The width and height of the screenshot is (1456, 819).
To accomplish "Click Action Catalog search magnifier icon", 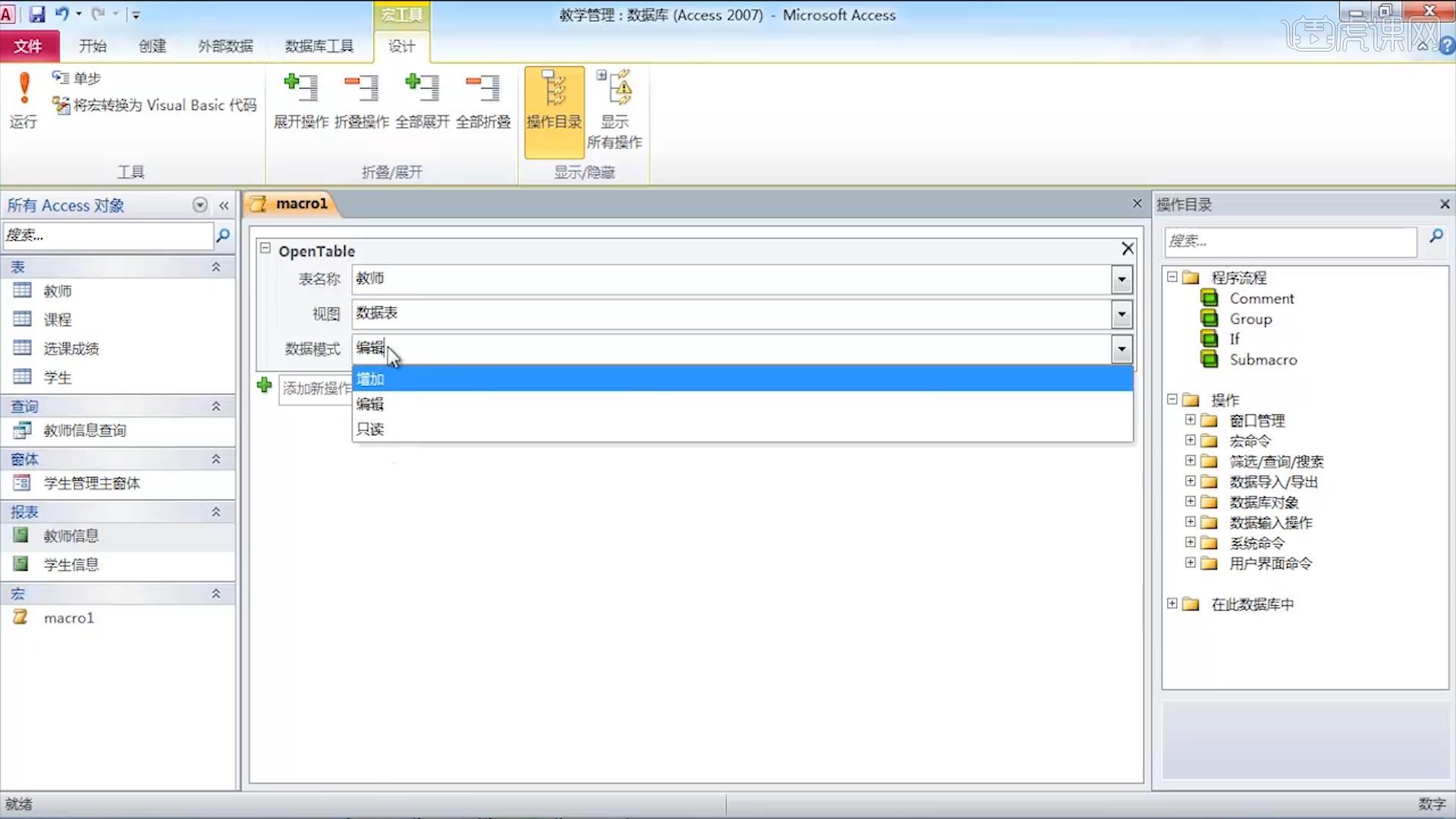I will pyautogui.click(x=1436, y=237).
